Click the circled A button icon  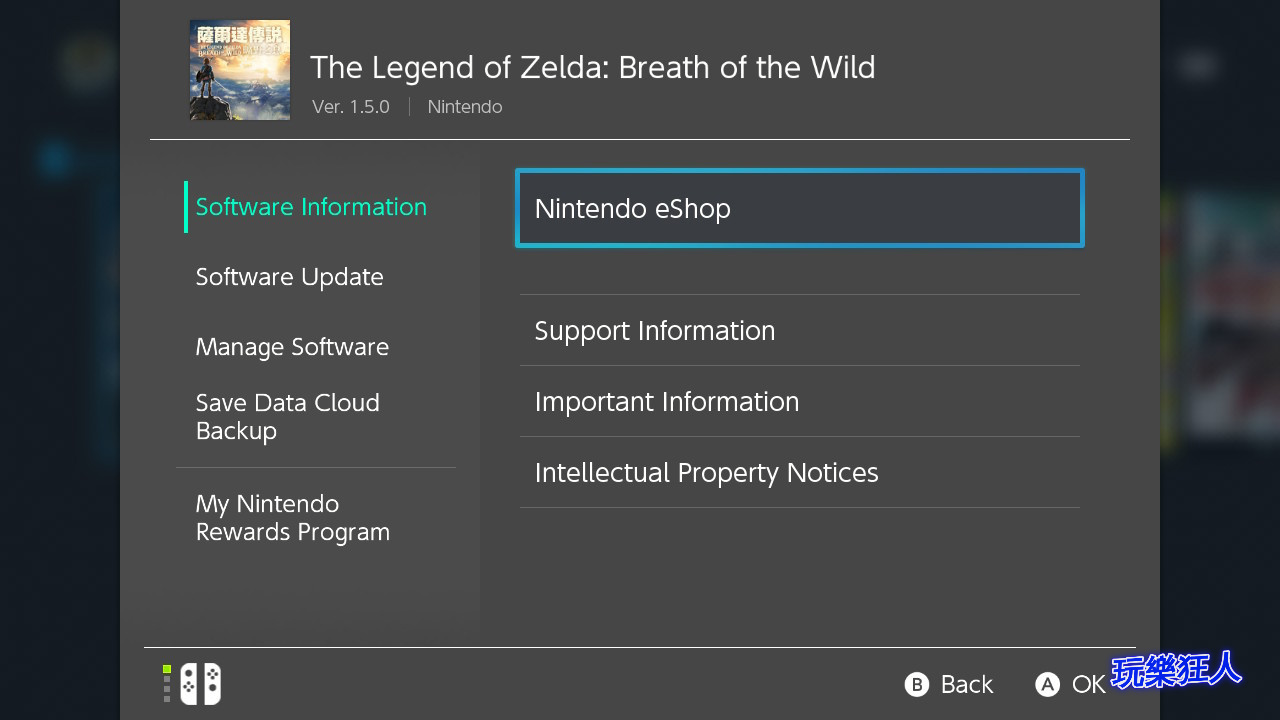(x=1047, y=684)
